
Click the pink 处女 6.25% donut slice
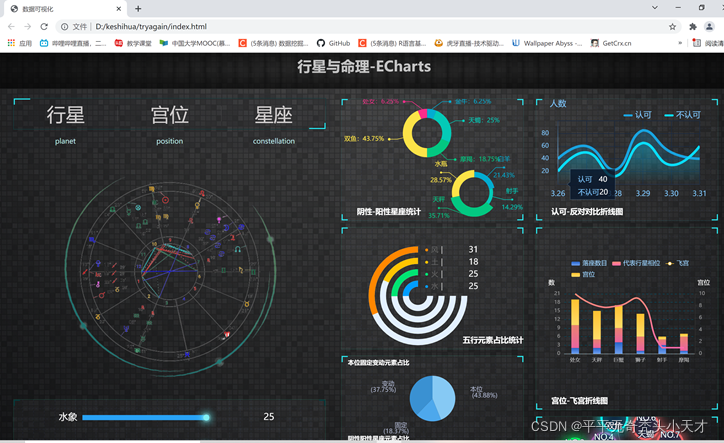click(x=422, y=113)
